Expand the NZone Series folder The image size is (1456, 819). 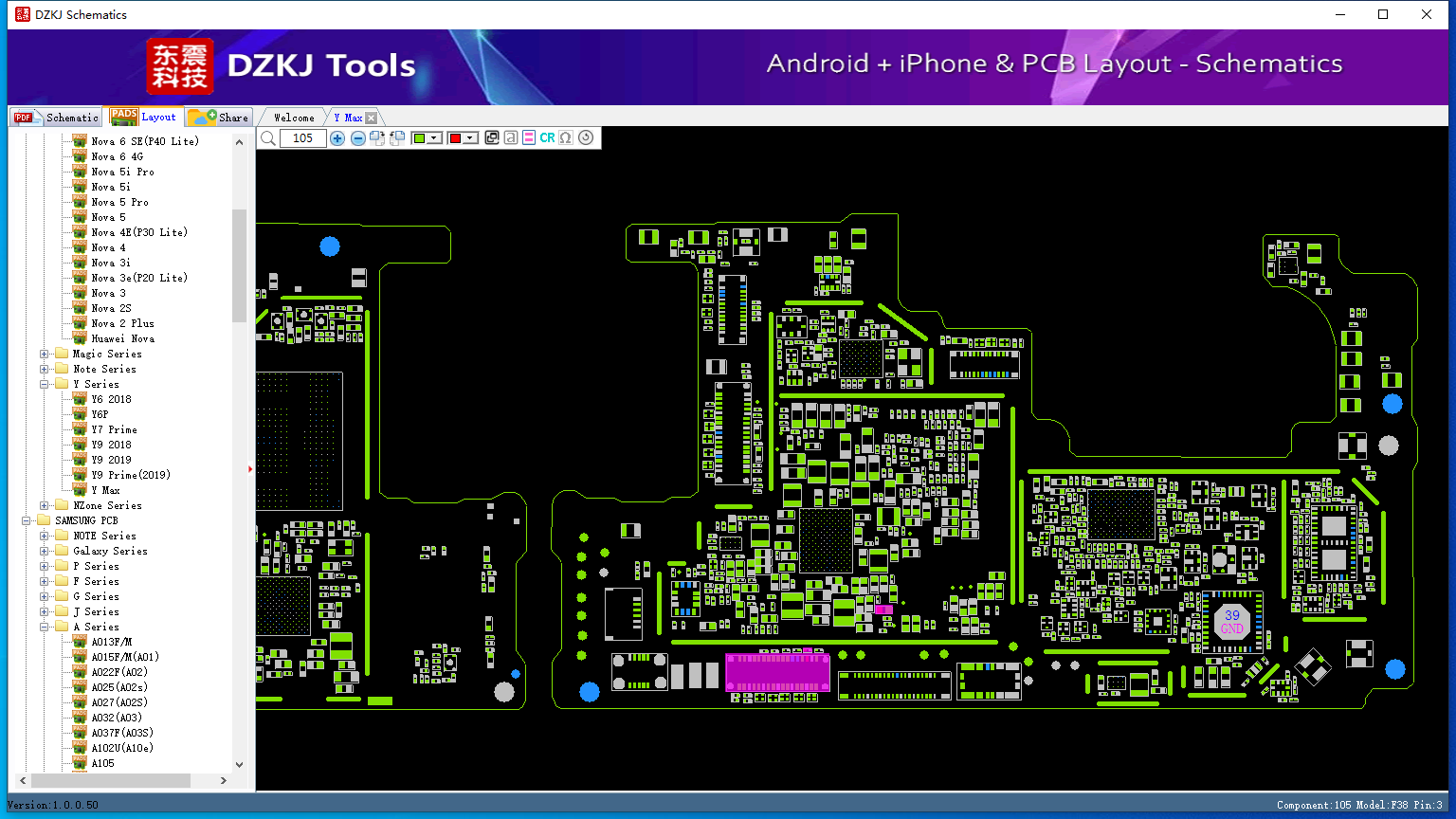point(45,505)
